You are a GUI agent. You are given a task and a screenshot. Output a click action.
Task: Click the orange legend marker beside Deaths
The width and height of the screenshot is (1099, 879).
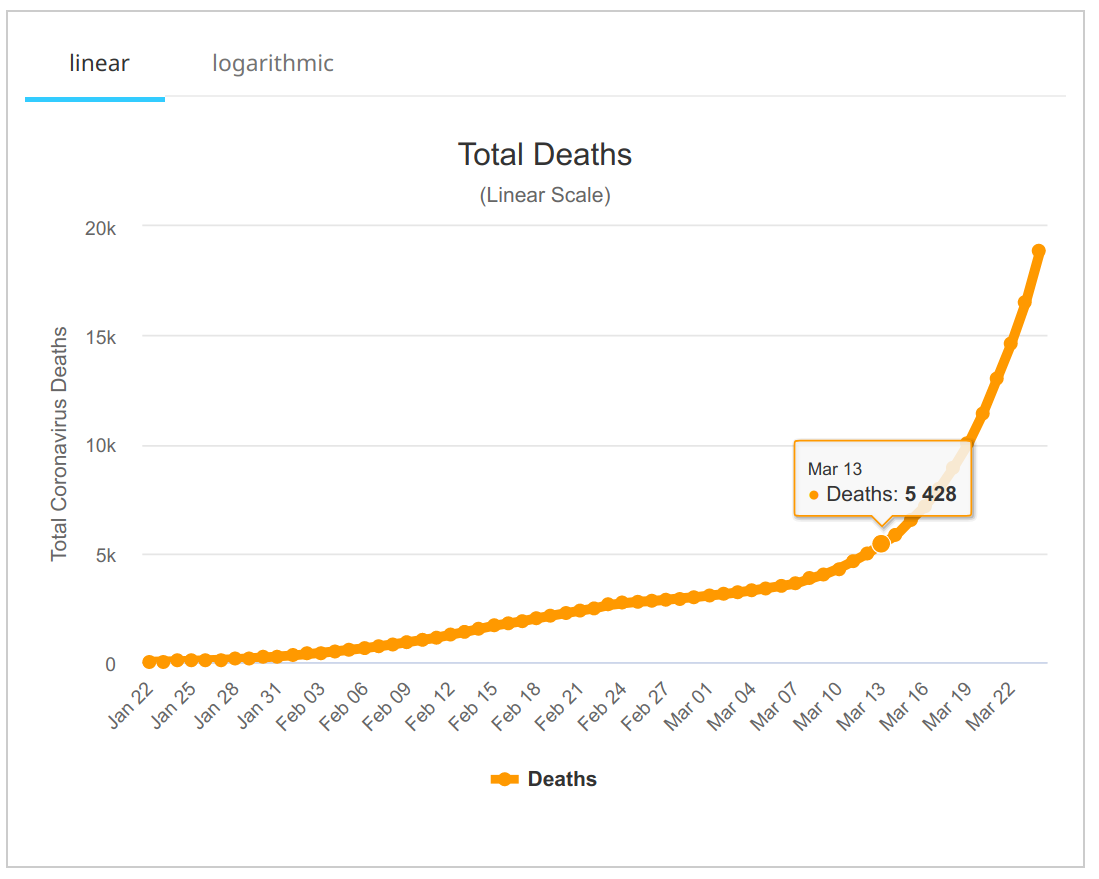(x=505, y=780)
